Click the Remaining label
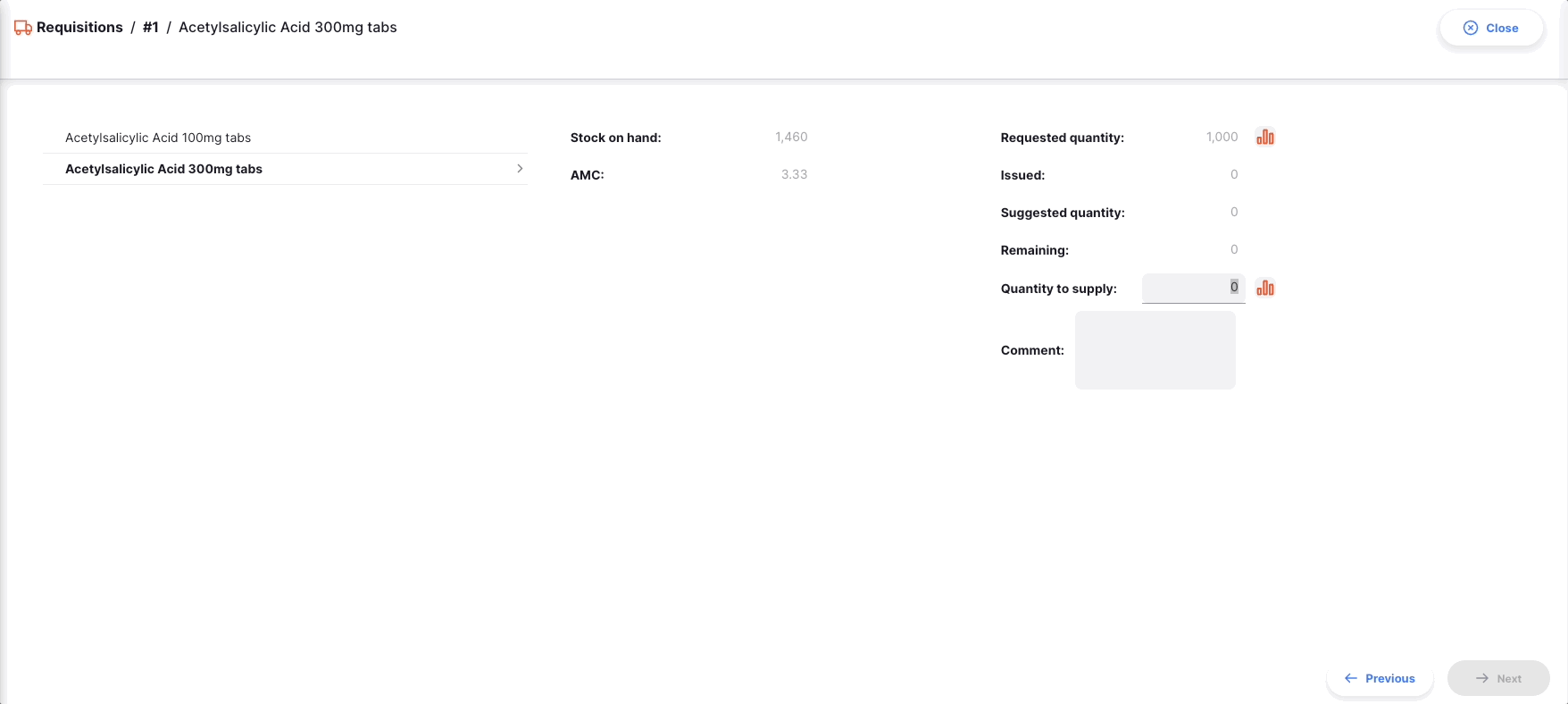The image size is (1568, 704). click(x=1034, y=250)
